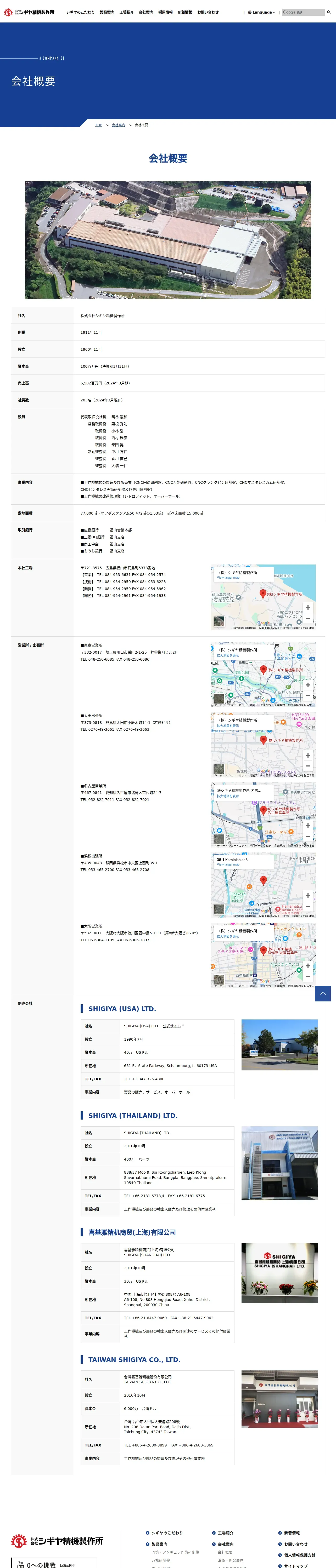Open the シギヤのこだわり menu item

81,12
